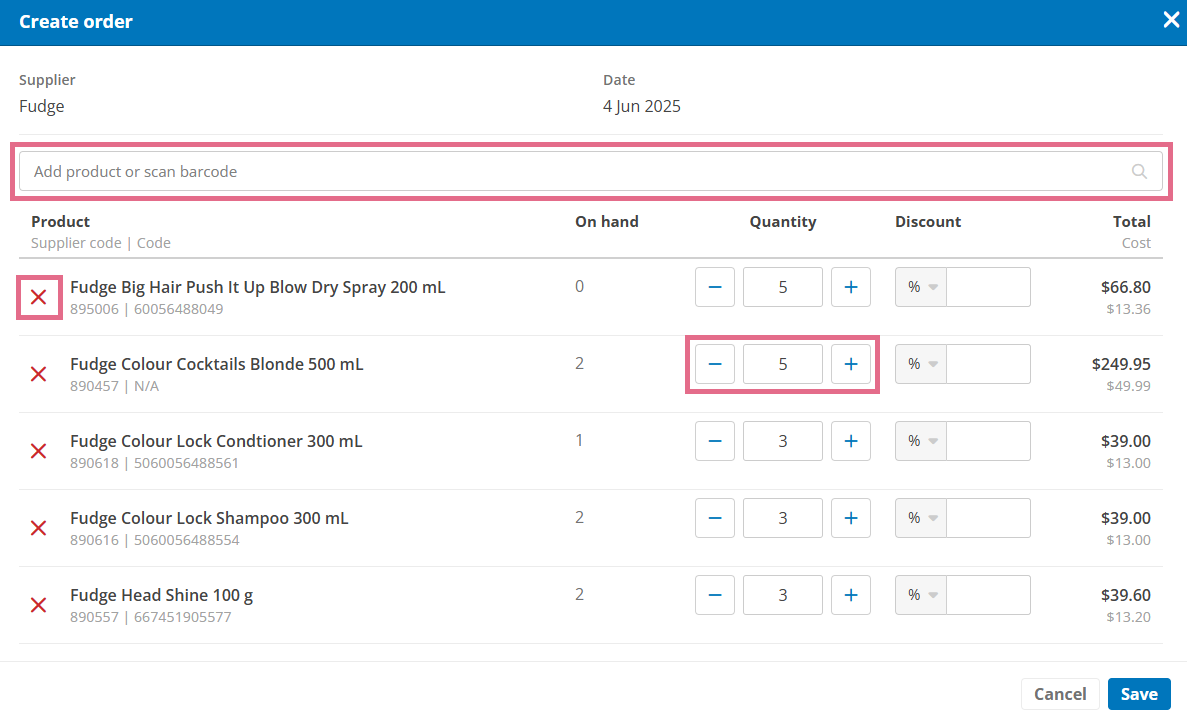Open discount type dropdown for Big Hair Spray
This screenshot has width=1187, height=721.
921,287
